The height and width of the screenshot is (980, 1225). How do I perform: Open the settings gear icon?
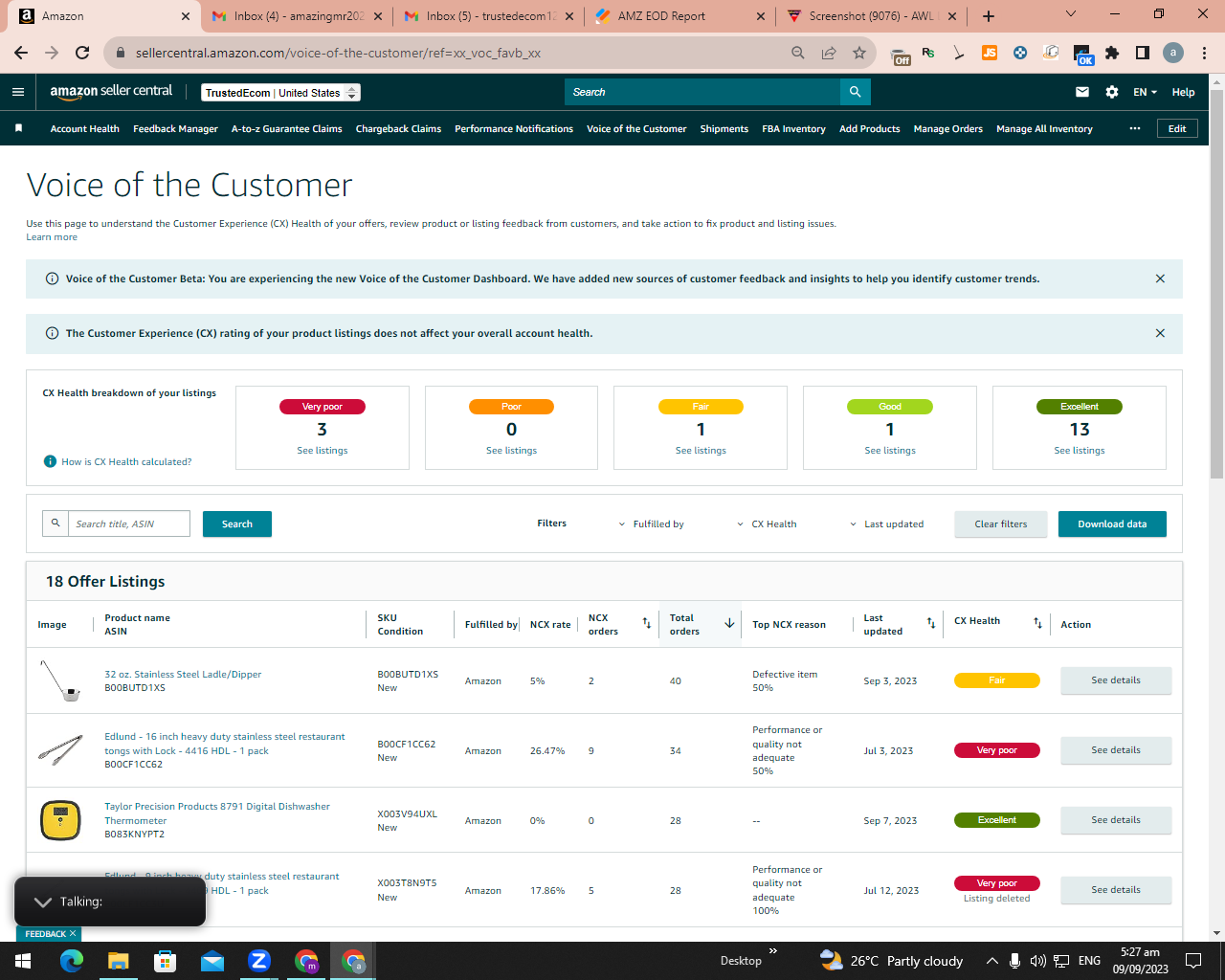[1112, 92]
